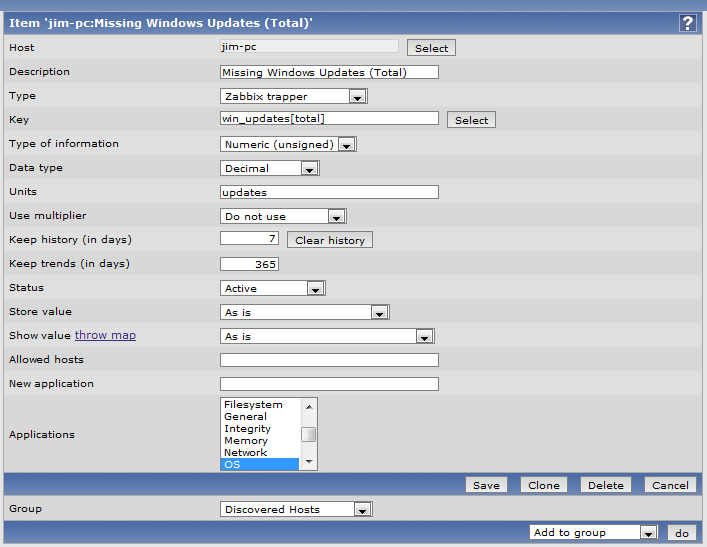Click the help question mark icon
The height and width of the screenshot is (547, 707).
pyautogui.click(x=687, y=23)
